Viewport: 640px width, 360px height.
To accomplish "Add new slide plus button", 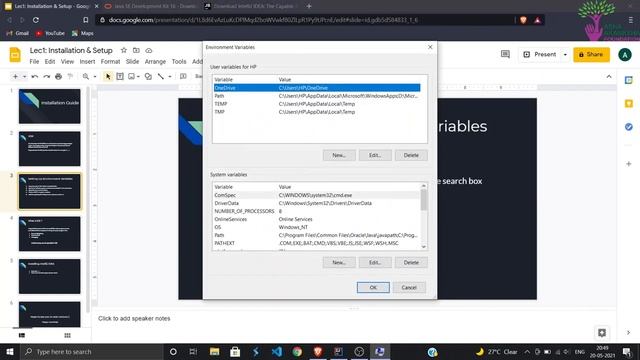I will pos(16,76).
